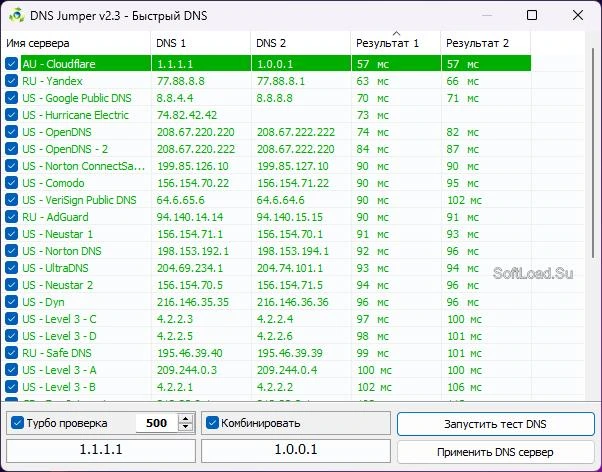602x472 pixels.
Task: Toggle the RU - Safe DNS checkbox
Action: (12, 353)
